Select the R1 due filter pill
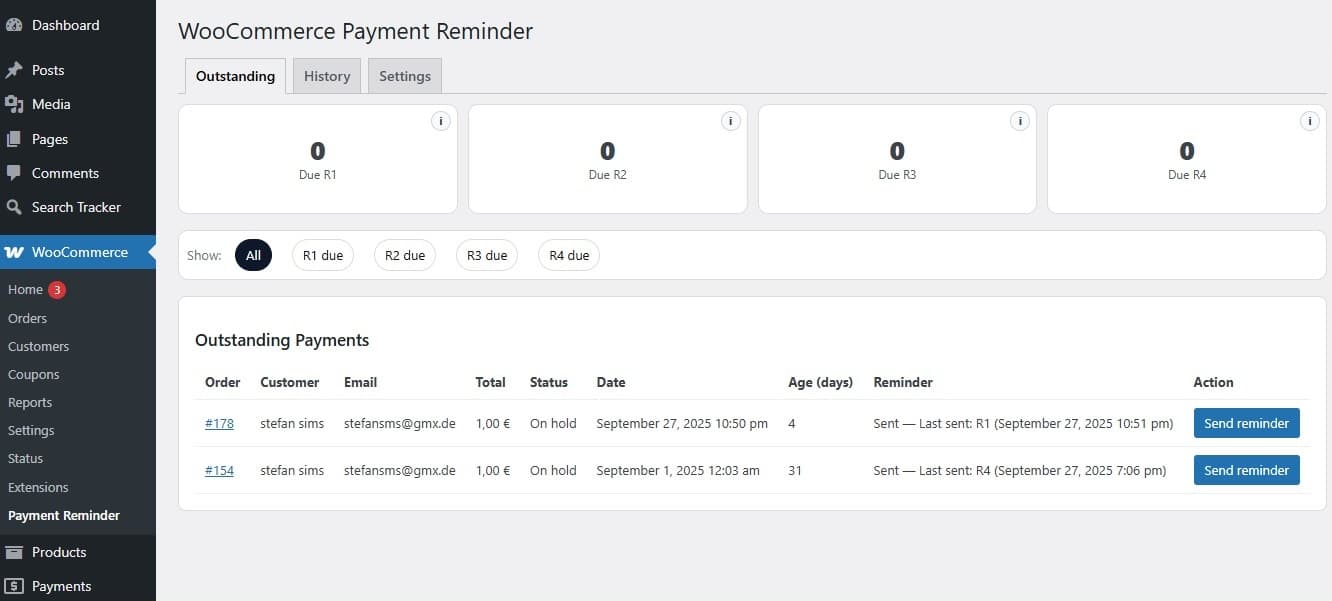The image size is (1332, 601). tap(322, 255)
